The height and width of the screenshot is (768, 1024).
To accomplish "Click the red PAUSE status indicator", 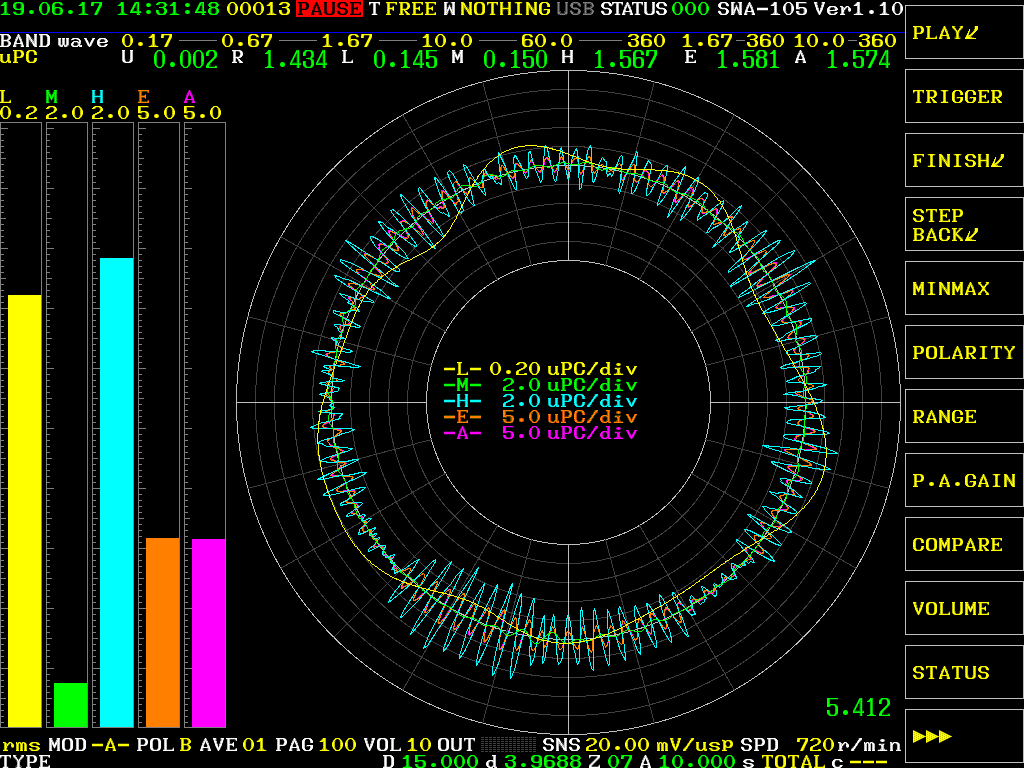I will click(x=329, y=9).
